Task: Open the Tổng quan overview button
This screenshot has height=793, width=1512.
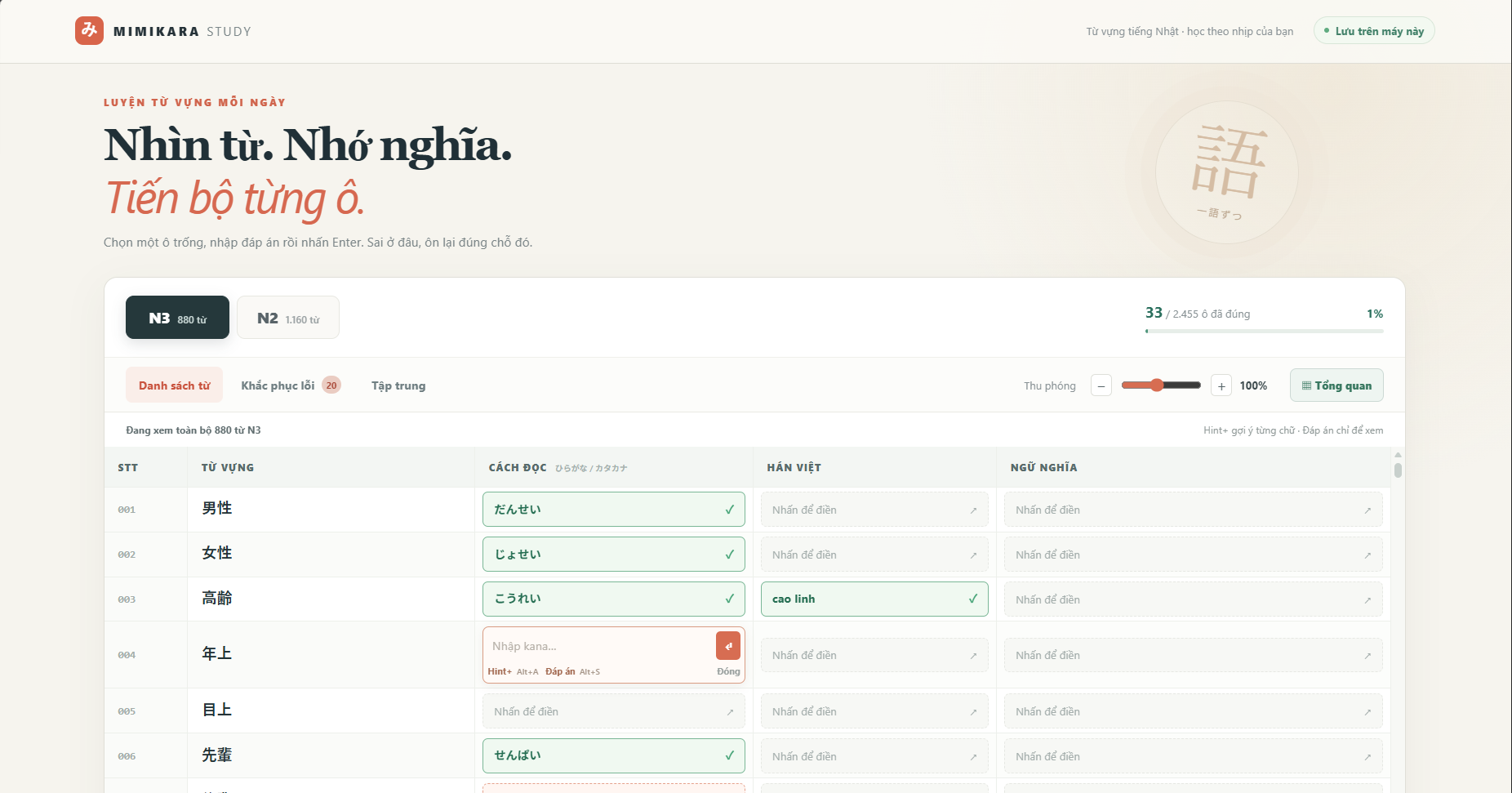Action: click(1336, 385)
